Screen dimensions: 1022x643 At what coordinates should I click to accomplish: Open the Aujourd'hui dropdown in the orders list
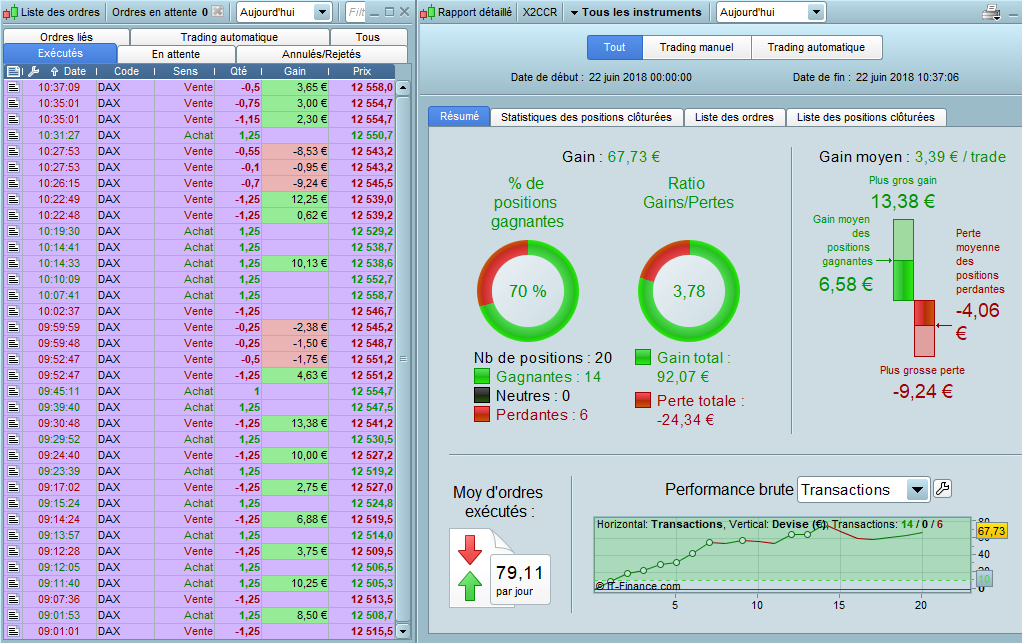(x=284, y=12)
